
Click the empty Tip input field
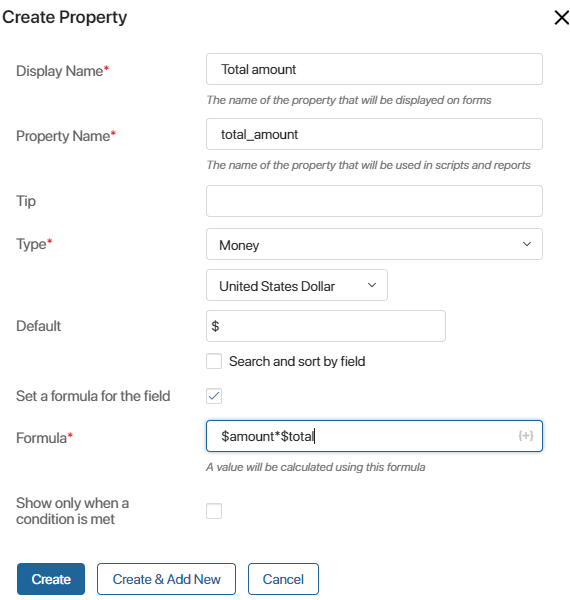coord(374,201)
